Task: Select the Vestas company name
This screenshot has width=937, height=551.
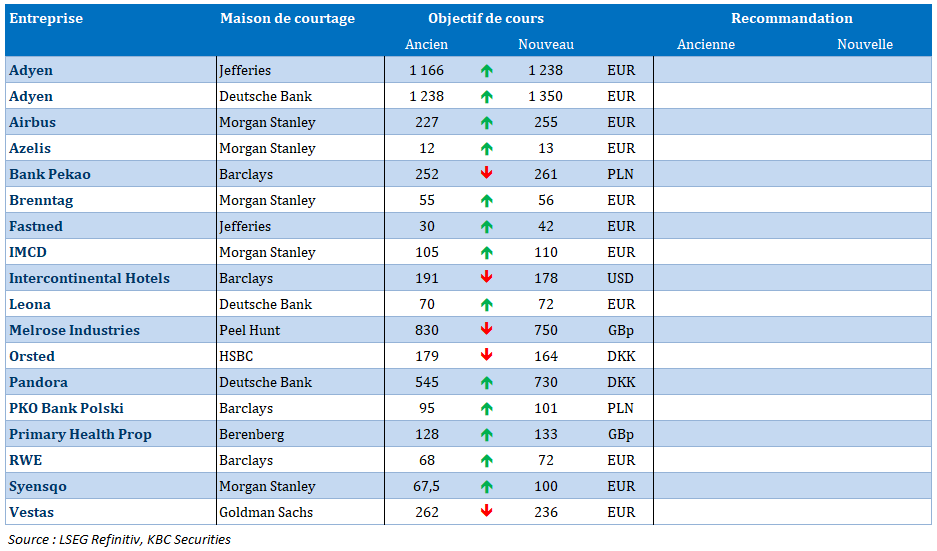Action: 31,512
